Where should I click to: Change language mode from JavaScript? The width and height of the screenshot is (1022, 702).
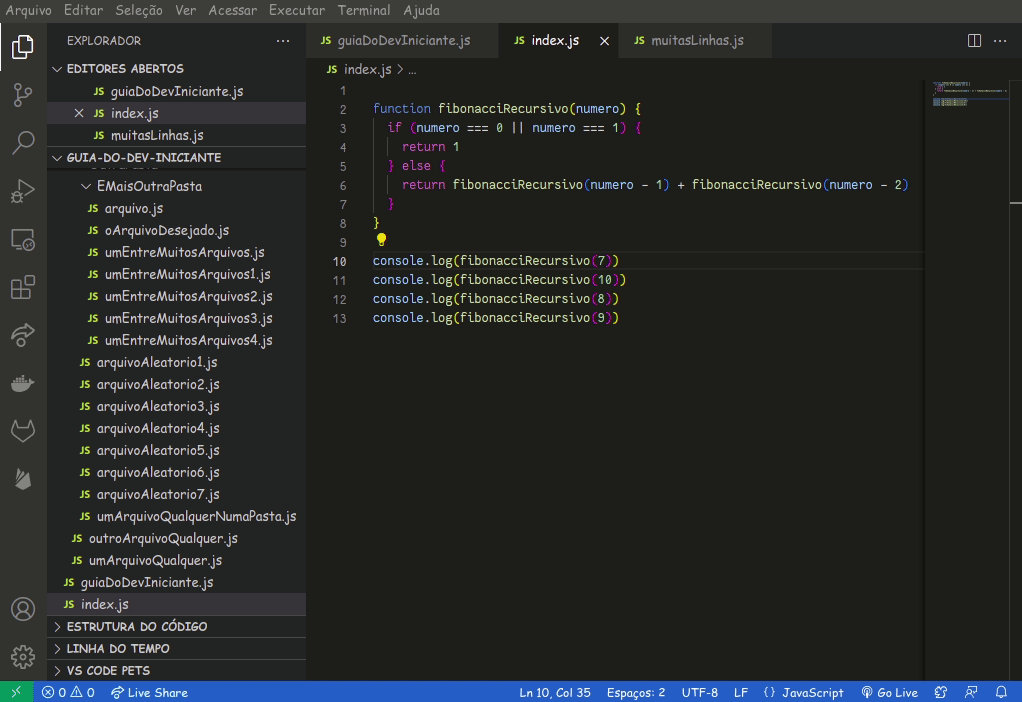[x=803, y=692]
